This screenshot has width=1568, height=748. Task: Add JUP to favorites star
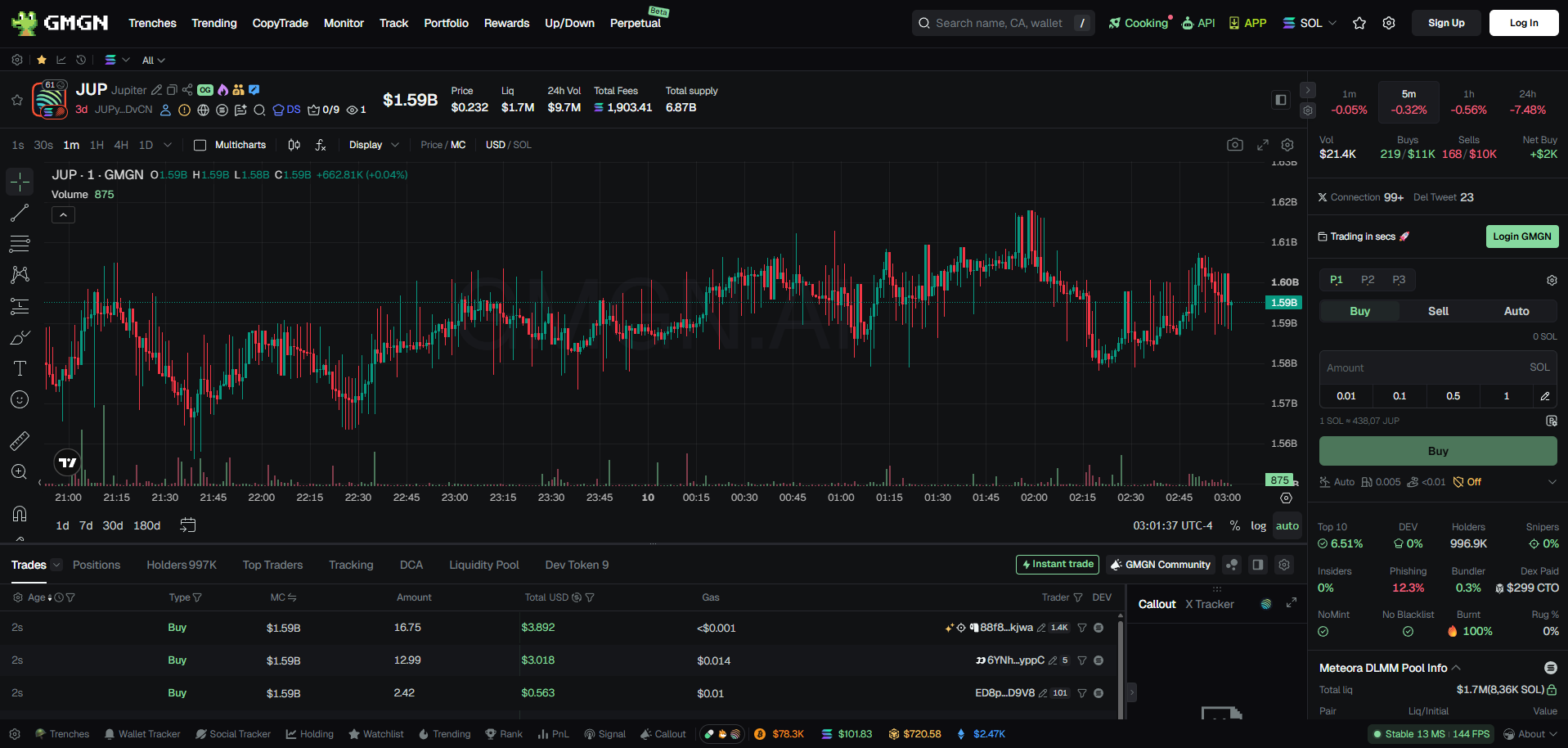[x=16, y=100]
